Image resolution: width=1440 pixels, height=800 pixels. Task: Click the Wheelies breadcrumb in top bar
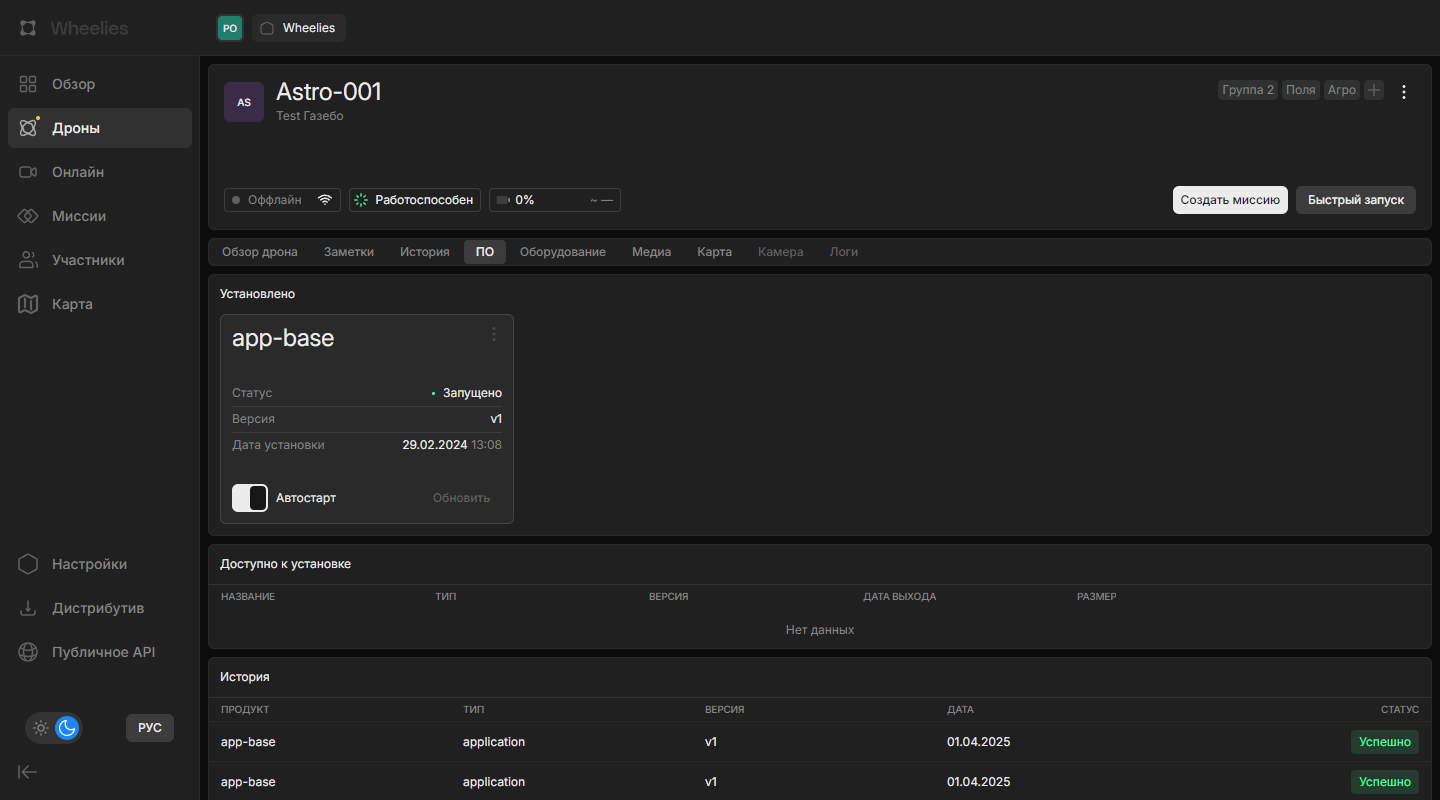pyautogui.click(x=298, y=28)
